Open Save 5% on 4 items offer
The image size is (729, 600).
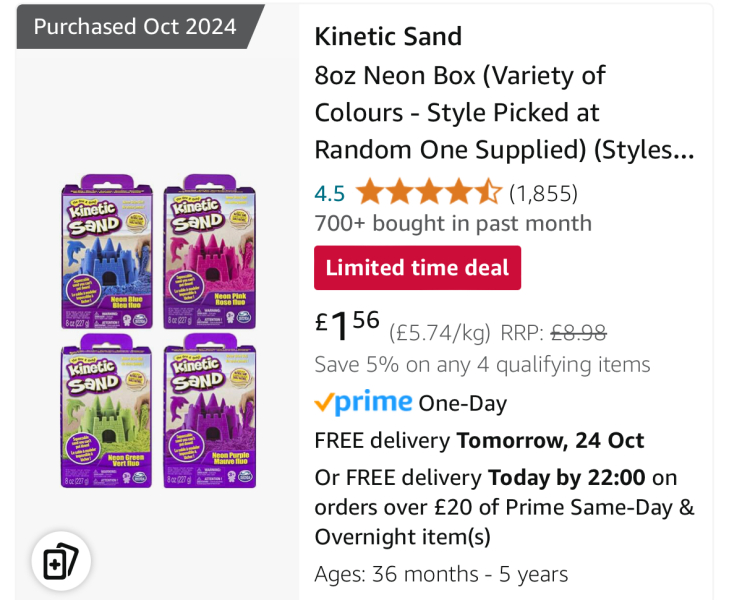[x=482, y=364]
